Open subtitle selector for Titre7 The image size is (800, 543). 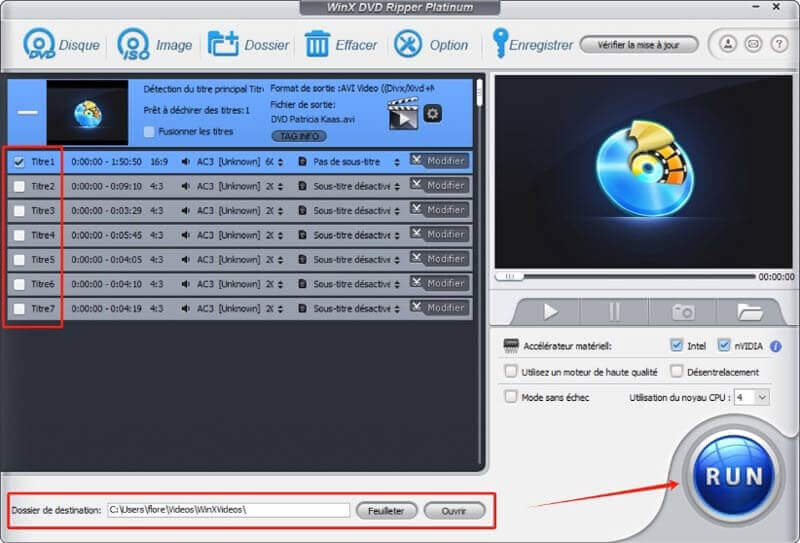click(396, 309)
